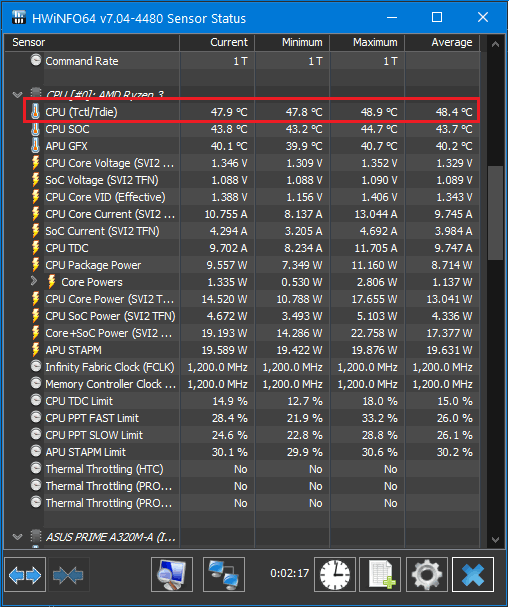The image size is (509, 607).
Task: Select the ASUS PRIME A320M-A group label
Action: (x=111, y=537)
